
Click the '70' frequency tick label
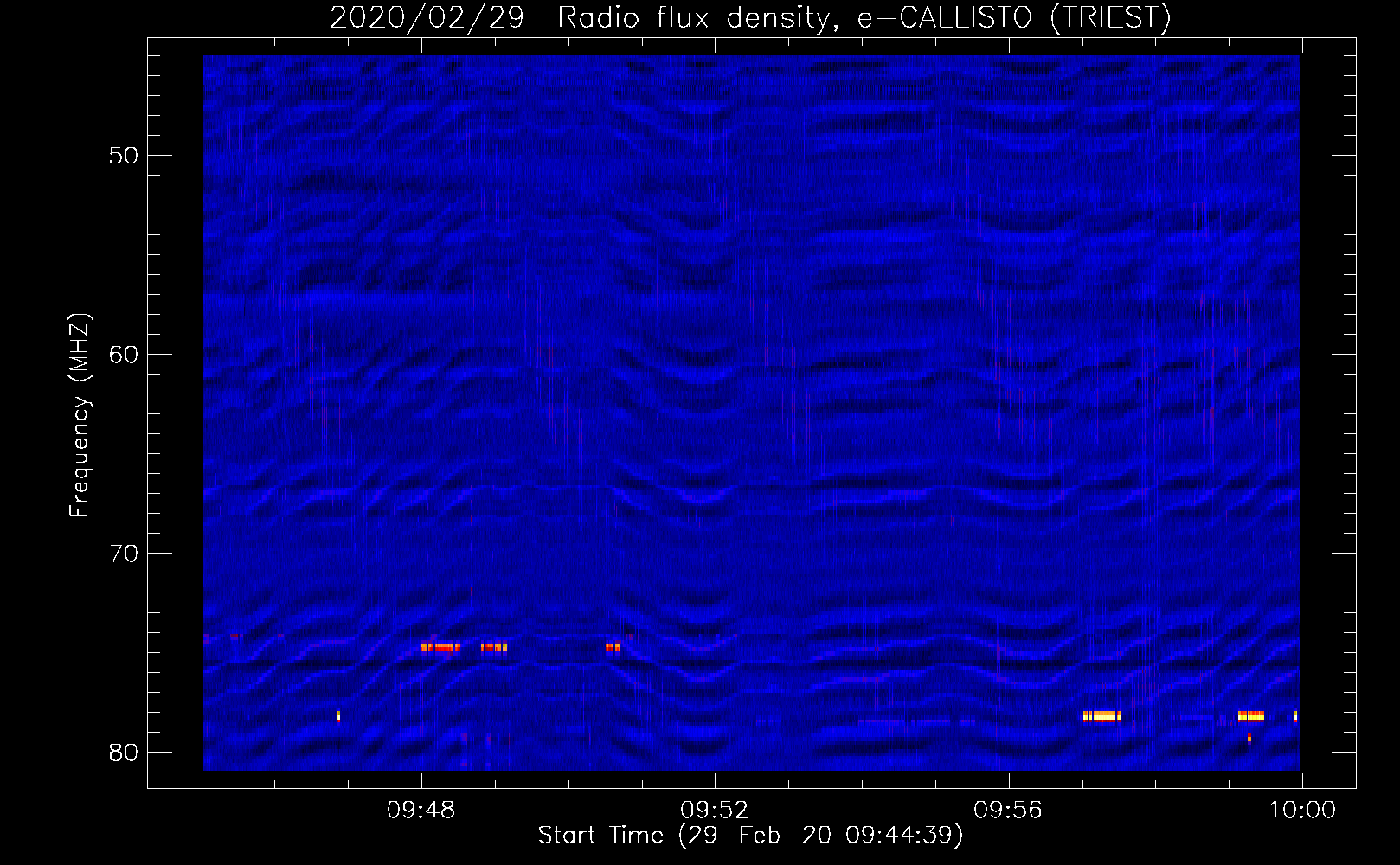pos(124,554)
